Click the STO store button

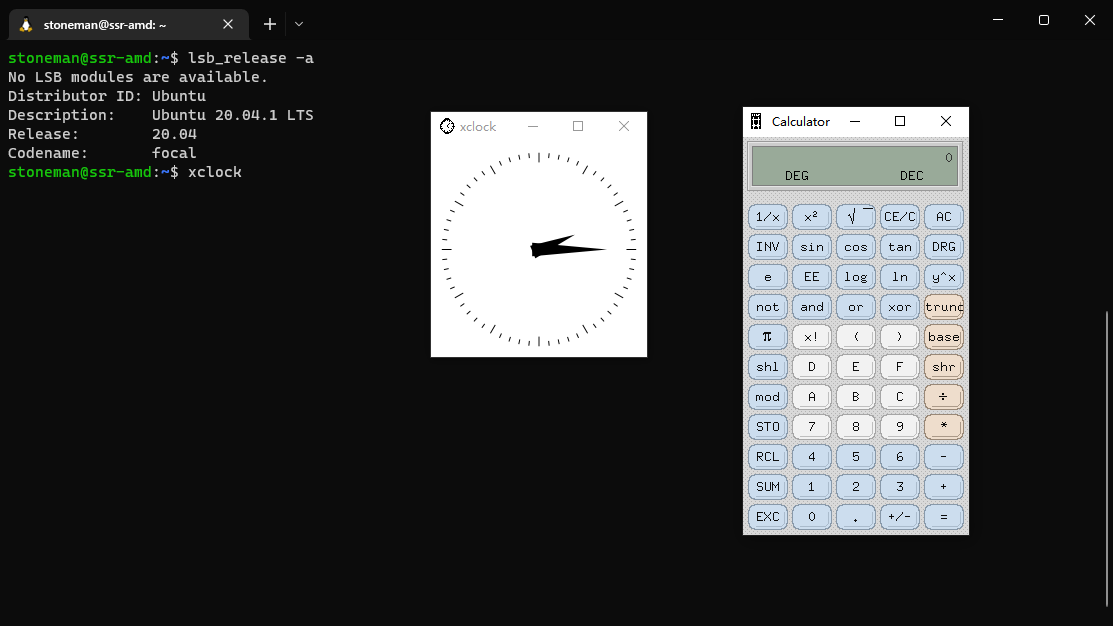click(767, 427)
